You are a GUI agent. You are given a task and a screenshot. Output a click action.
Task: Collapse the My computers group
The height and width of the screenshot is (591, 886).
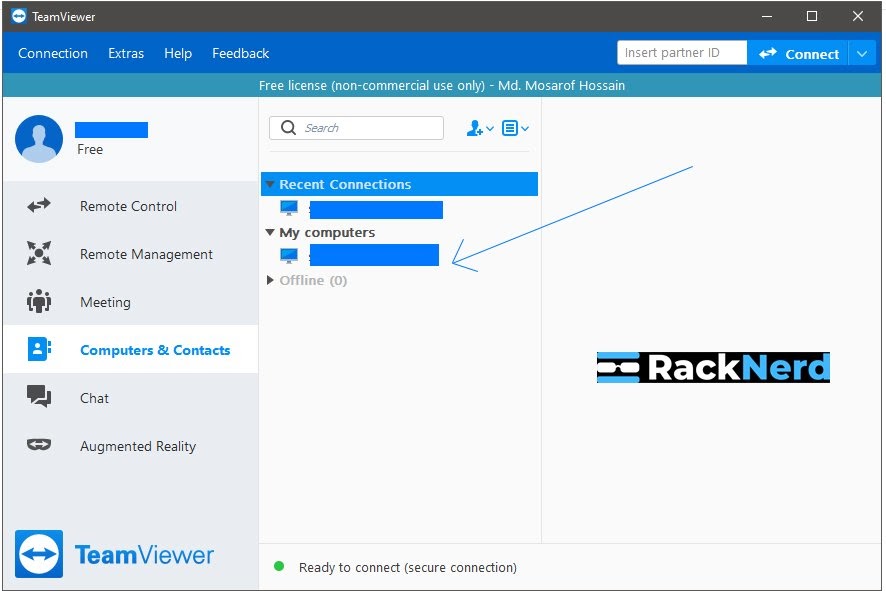[x=270, y=232]
